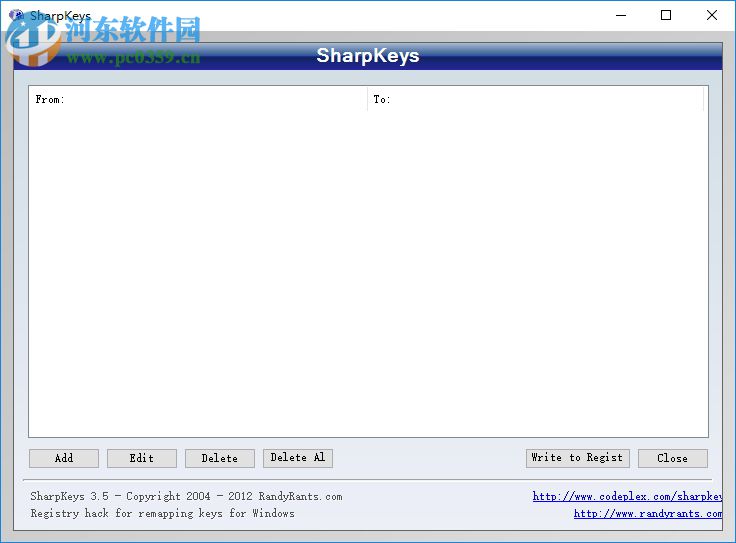Click the SharpKeys title bar app icon

[17, 15]
